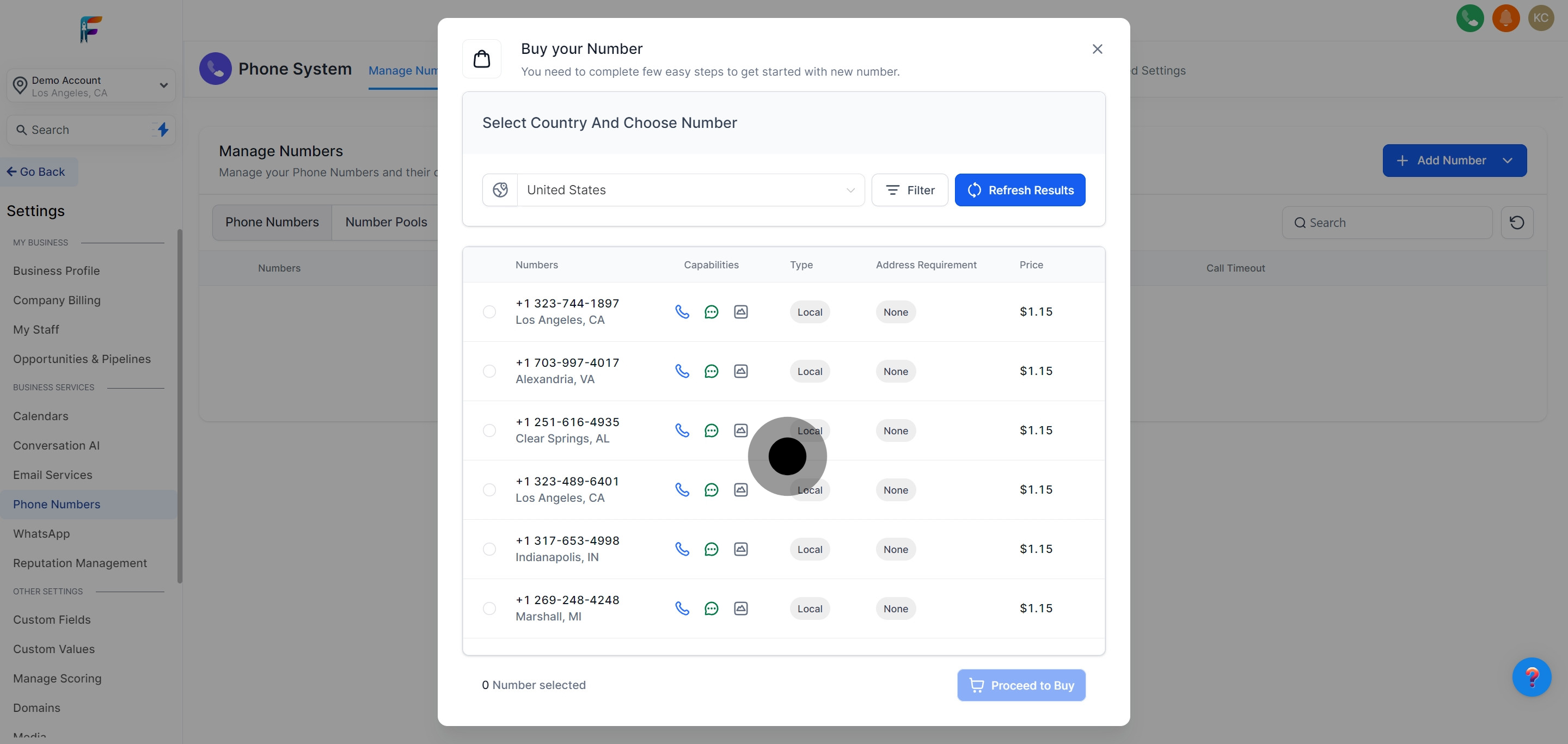
Task: Open the orange notifications bell
Action: [x=1505, y=19]
